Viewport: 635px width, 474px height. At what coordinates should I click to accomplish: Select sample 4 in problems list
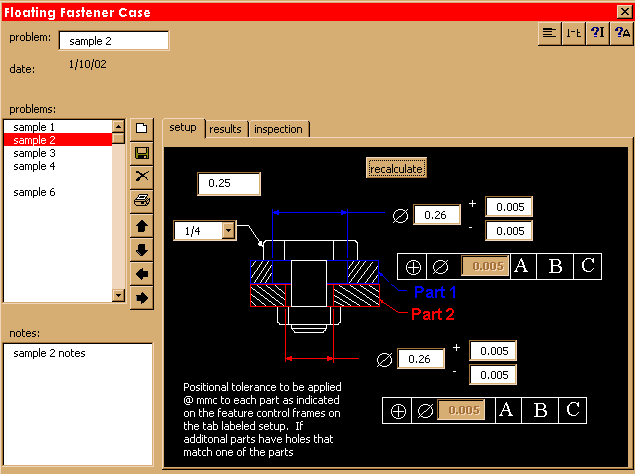pos(34,166)
